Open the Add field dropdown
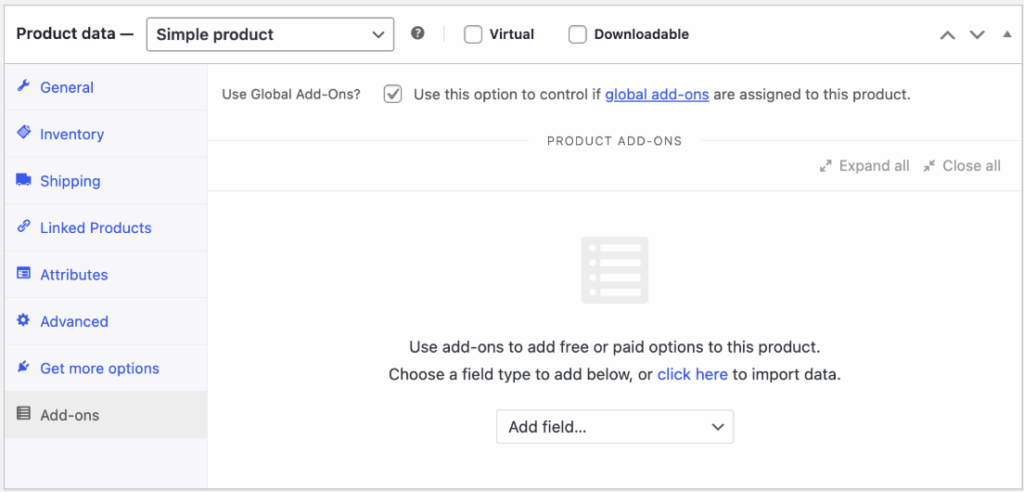 click(x=615, y=427)
